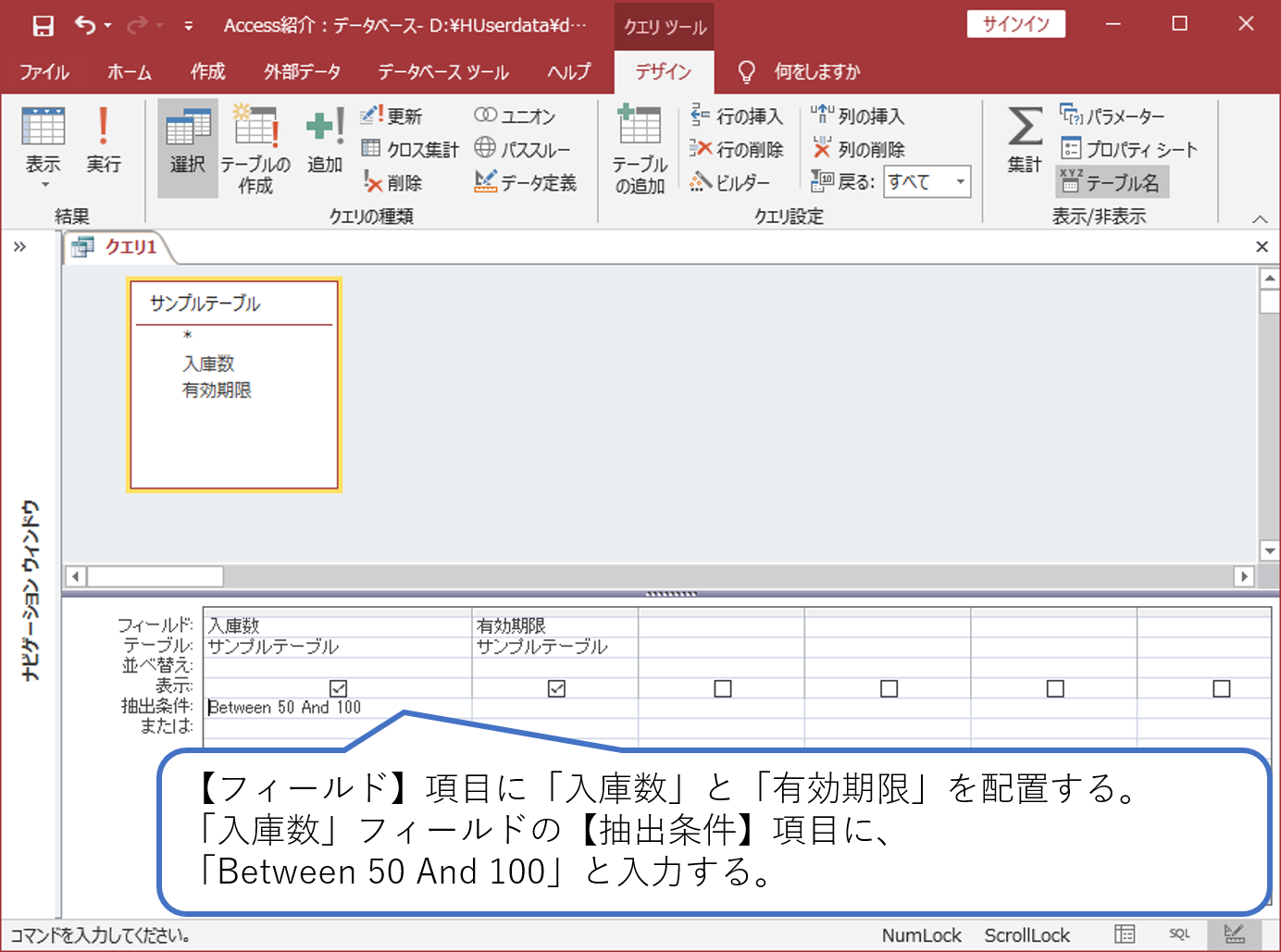
Task: Click the テーブルの追加 icon
Action: tap(639, 148)
